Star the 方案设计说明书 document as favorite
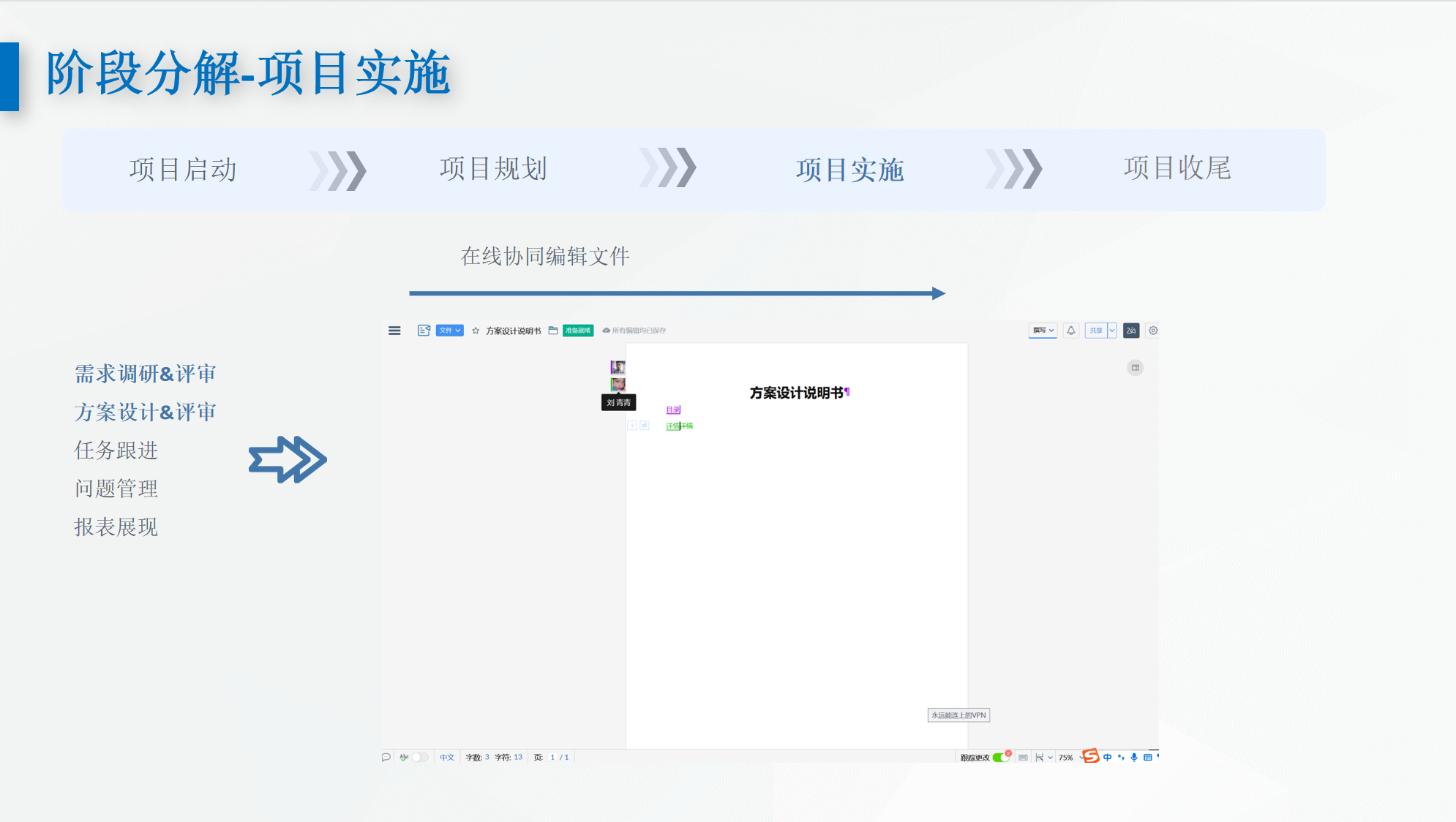Image resolution: width=1456 pixels, height=822 pixels. (476, 331)
